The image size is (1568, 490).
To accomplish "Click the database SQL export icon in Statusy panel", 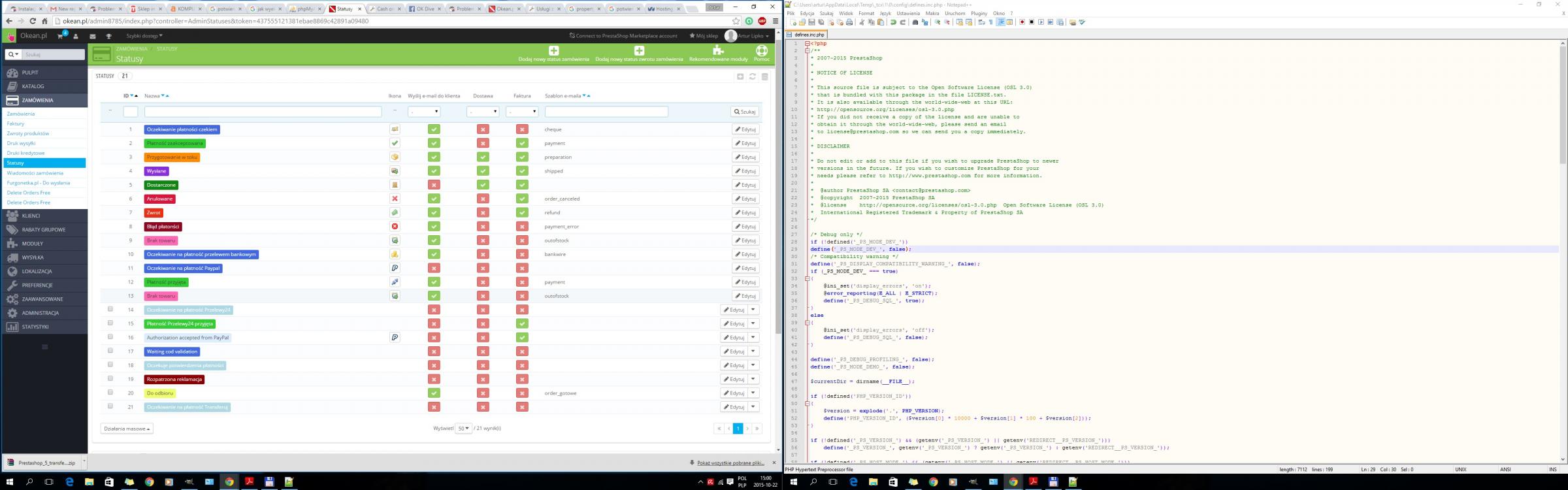I will pyautogui.click(x=765, y=76).
